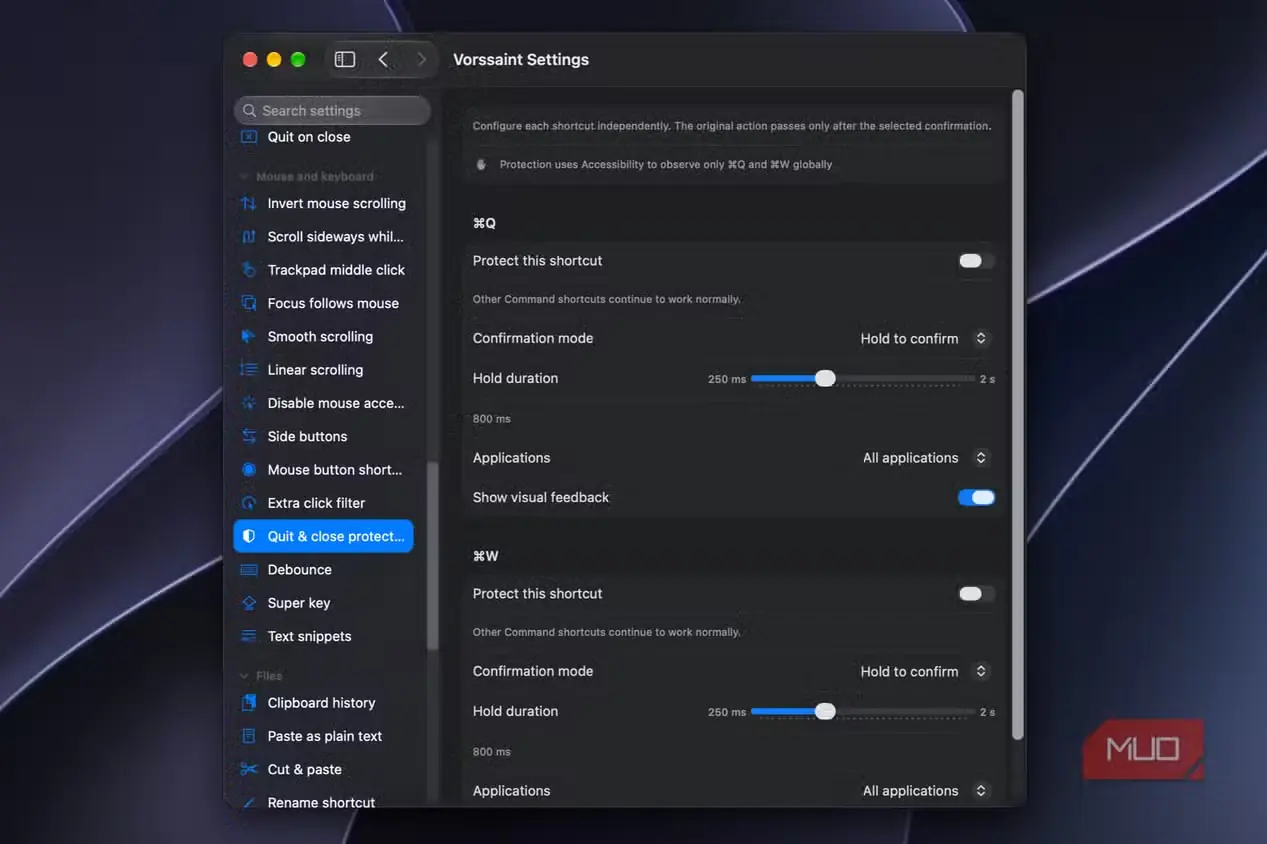The width and height of the screenshot is (1267, 844).
Task: Click the Super key icon
Action: click(x=249, y=603)
